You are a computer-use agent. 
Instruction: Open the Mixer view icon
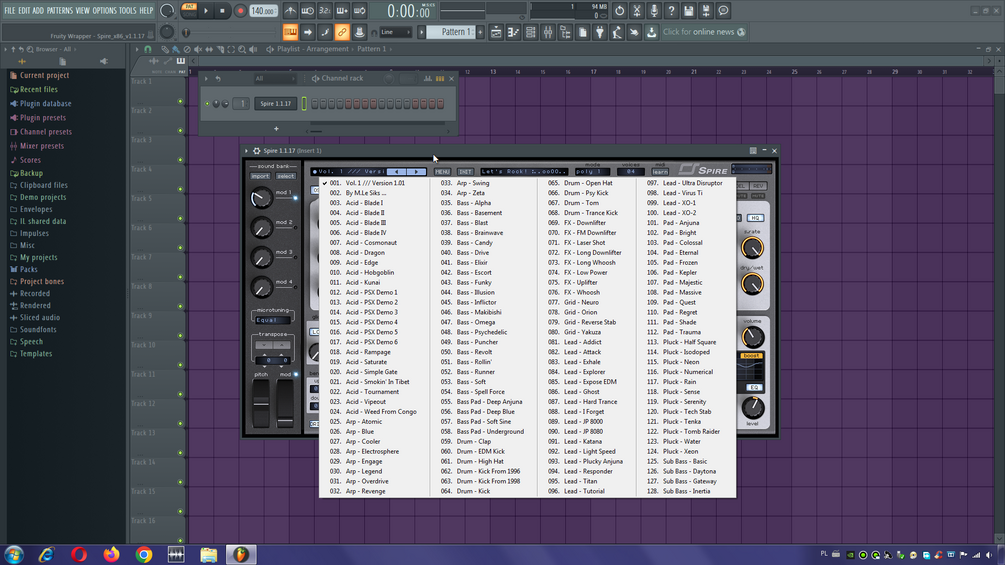[x=548, y=32]
